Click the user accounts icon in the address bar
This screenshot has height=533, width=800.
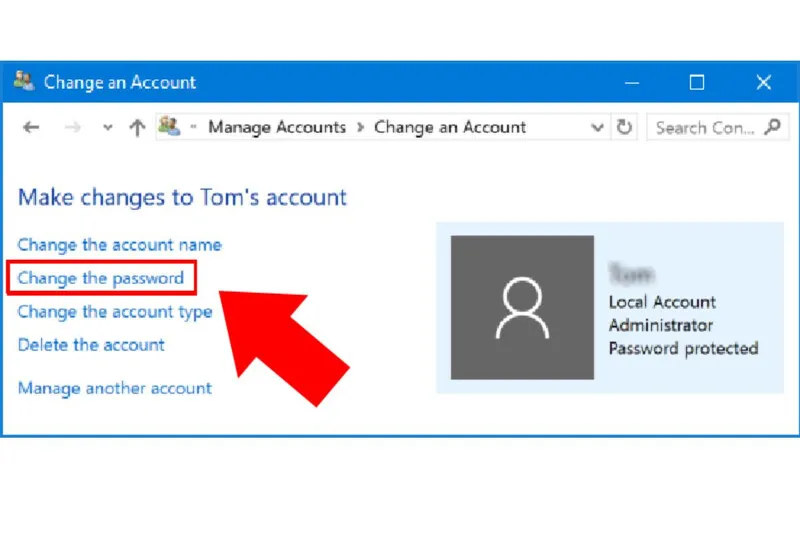(169, 126)
